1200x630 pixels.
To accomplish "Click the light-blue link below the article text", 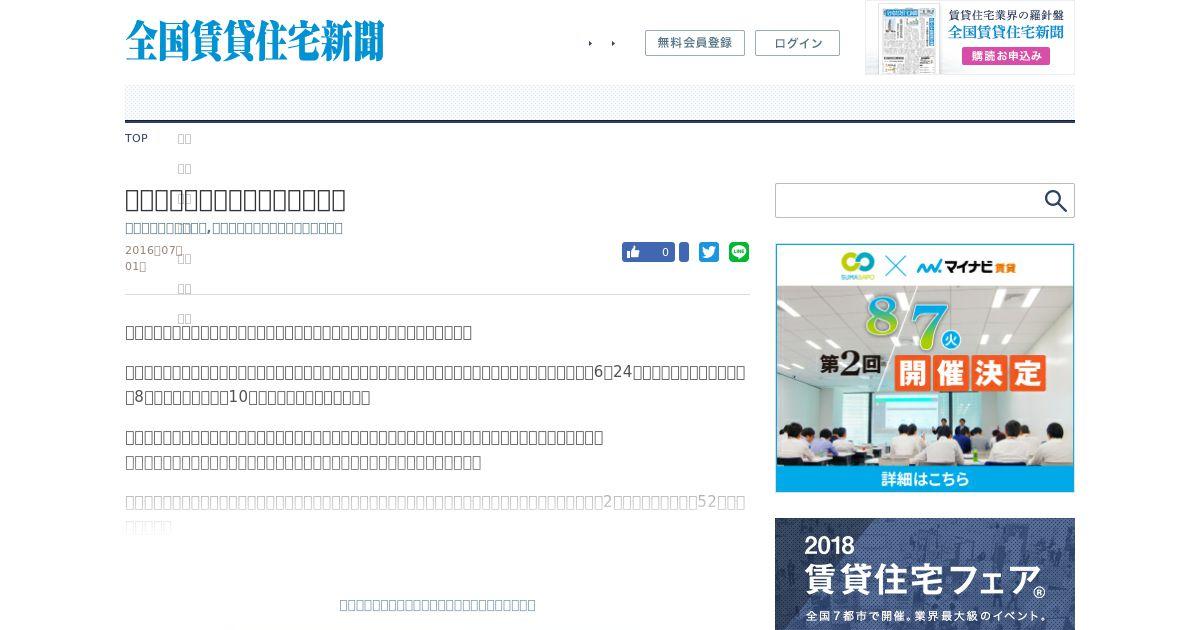I will click(x=437, y=605).
